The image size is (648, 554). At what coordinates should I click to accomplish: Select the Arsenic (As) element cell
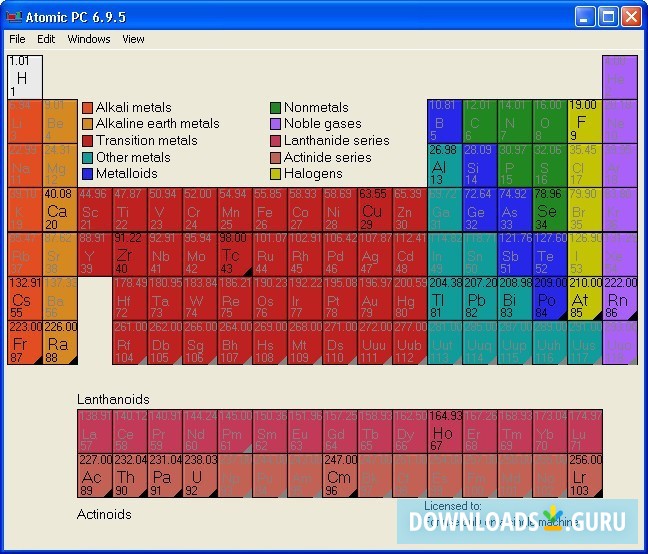pyautogui.click(x=515, y=210)
